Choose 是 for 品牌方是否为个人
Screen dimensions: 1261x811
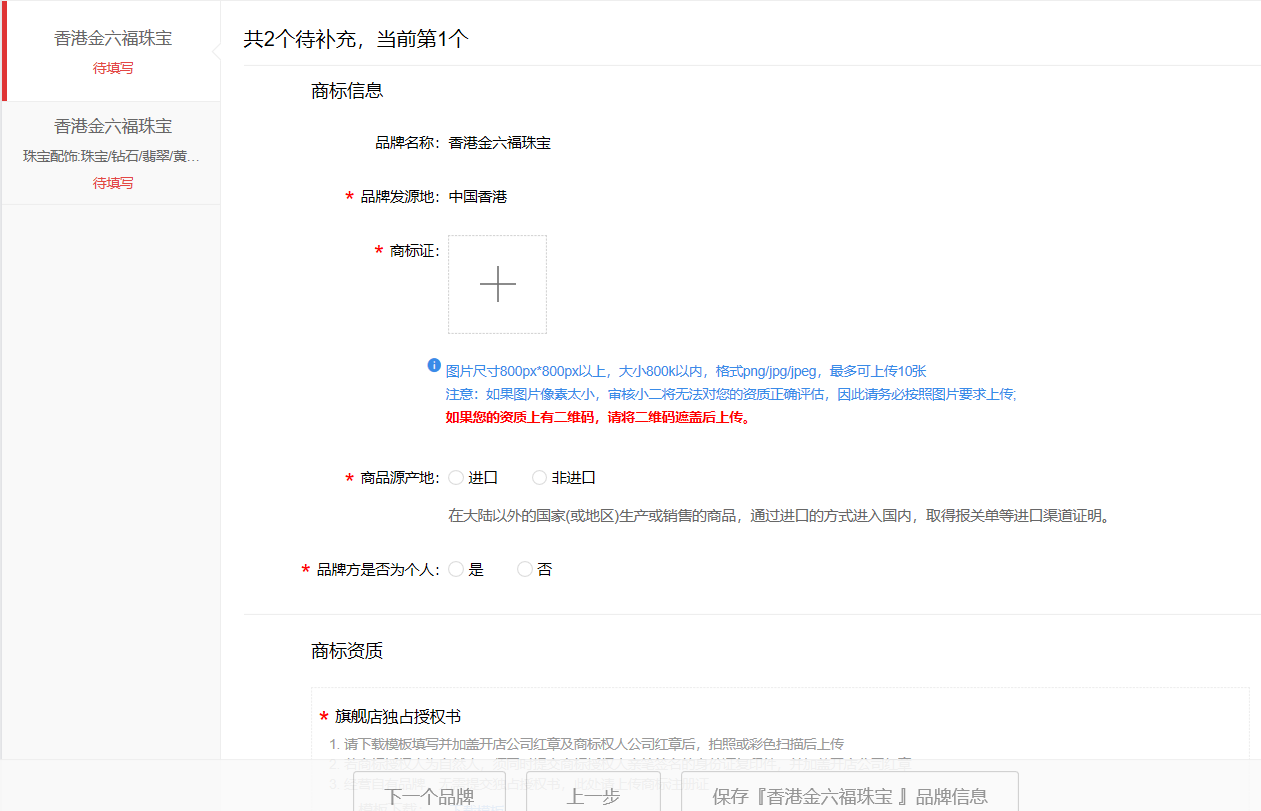point(456,568)
